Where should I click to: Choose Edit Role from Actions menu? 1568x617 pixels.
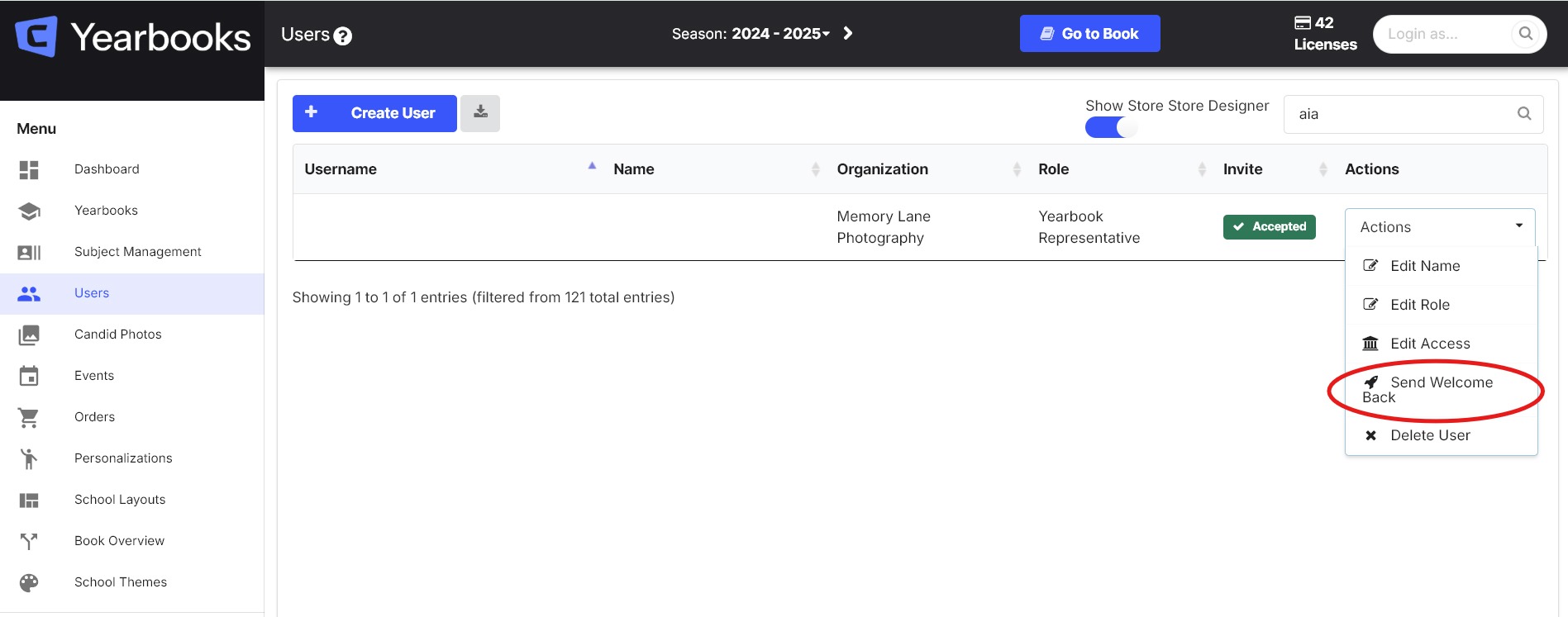pos(1441,305)
